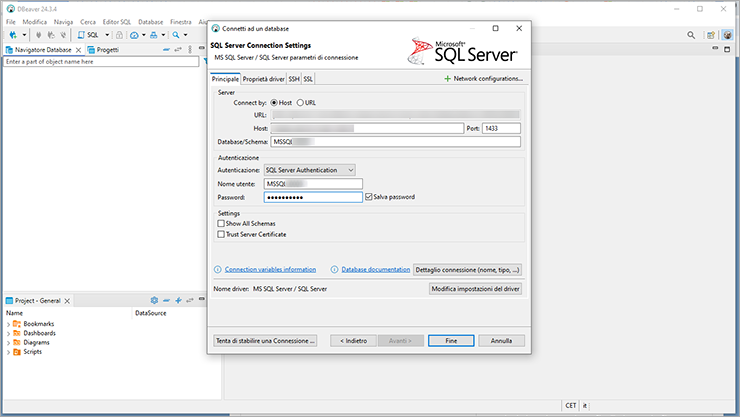This screenshot has width=740, height=417.
Task: Open the dropdown next to gauge icon
Action: (144, 35)
